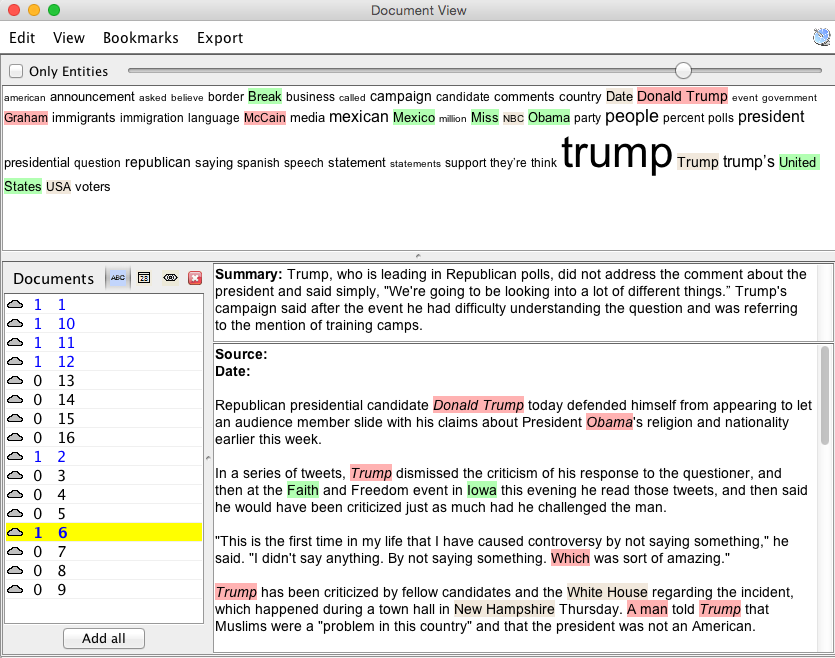
Task: Select the 'McCain' entity in the word cloud
Action: point(265,118)
